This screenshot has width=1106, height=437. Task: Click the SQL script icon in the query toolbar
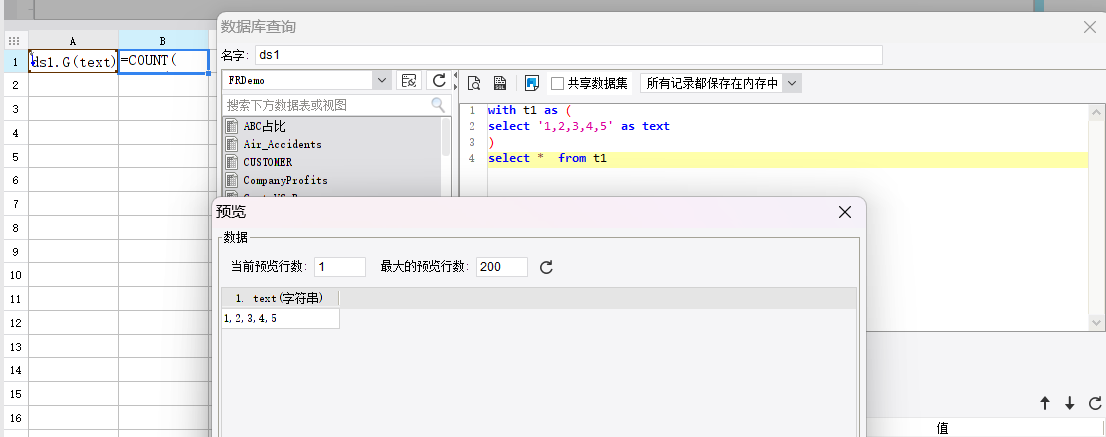500,83
